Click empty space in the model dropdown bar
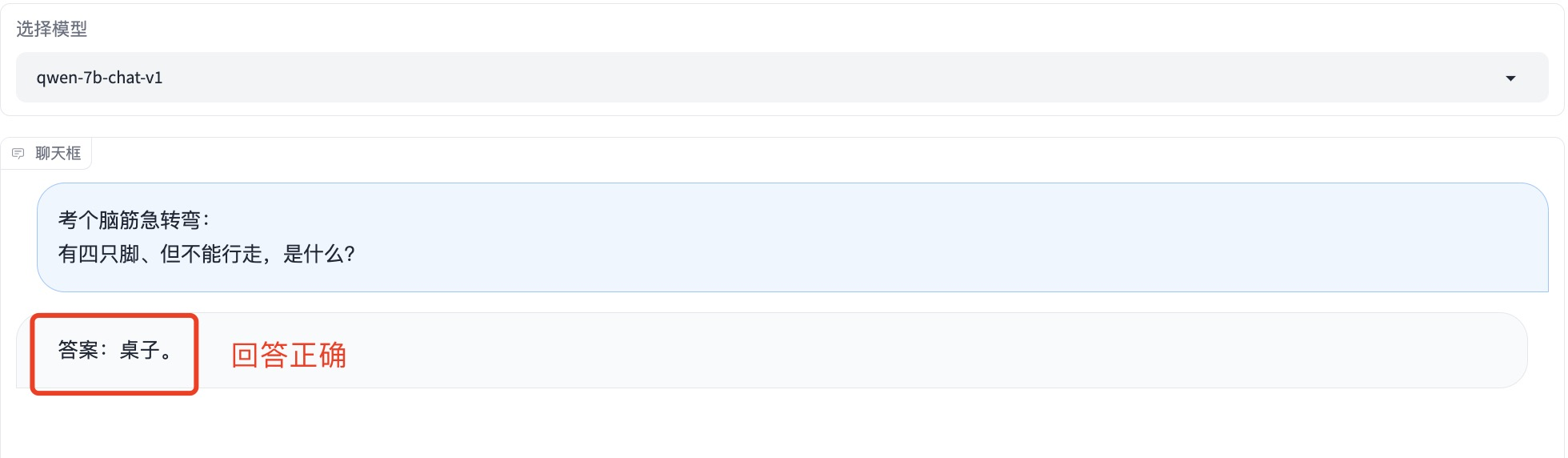 pyautogui.click(x=800, y=78)
